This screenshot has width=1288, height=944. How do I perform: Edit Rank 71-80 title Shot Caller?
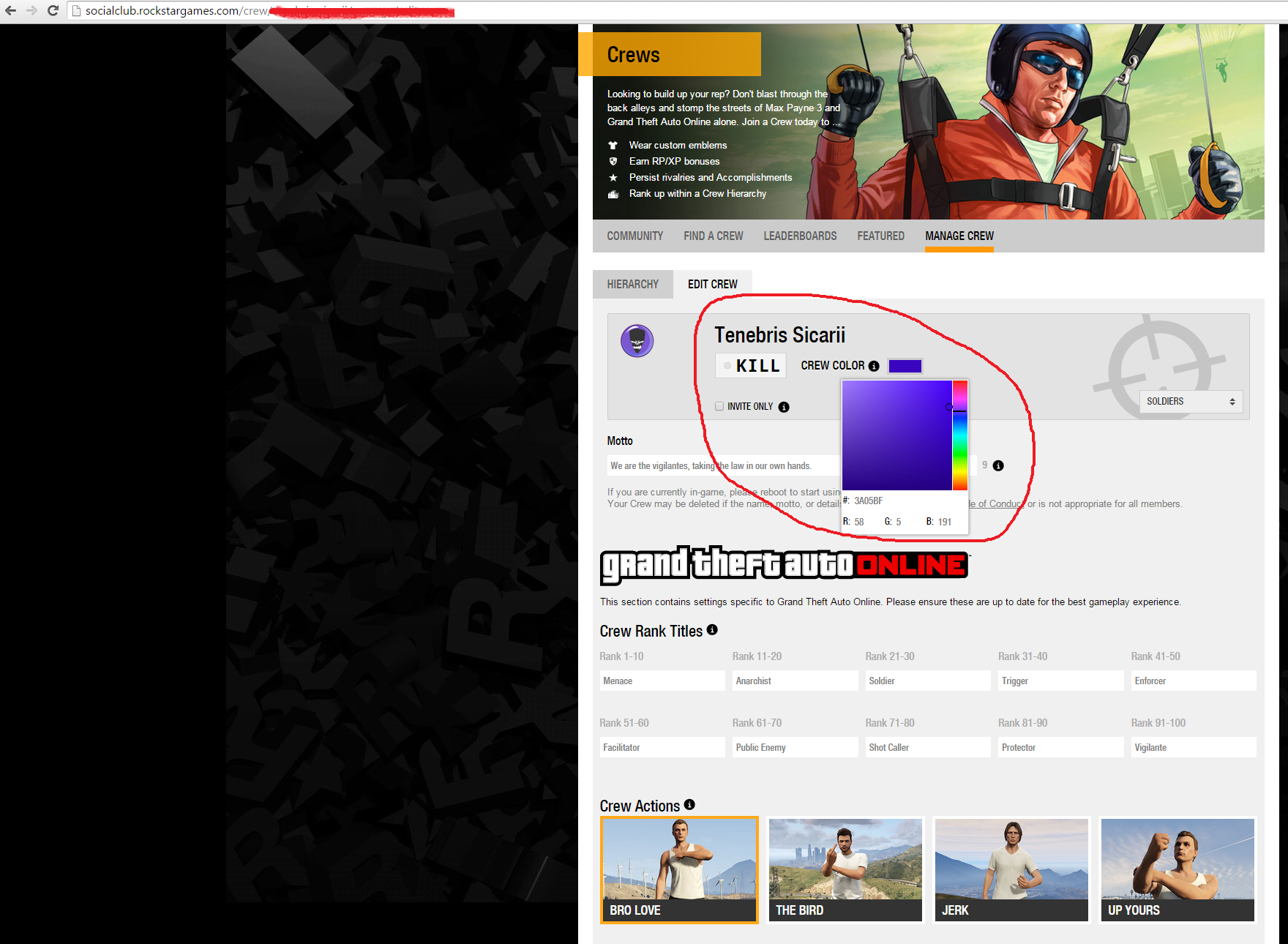pyautogui.click(x=928, y=747)
